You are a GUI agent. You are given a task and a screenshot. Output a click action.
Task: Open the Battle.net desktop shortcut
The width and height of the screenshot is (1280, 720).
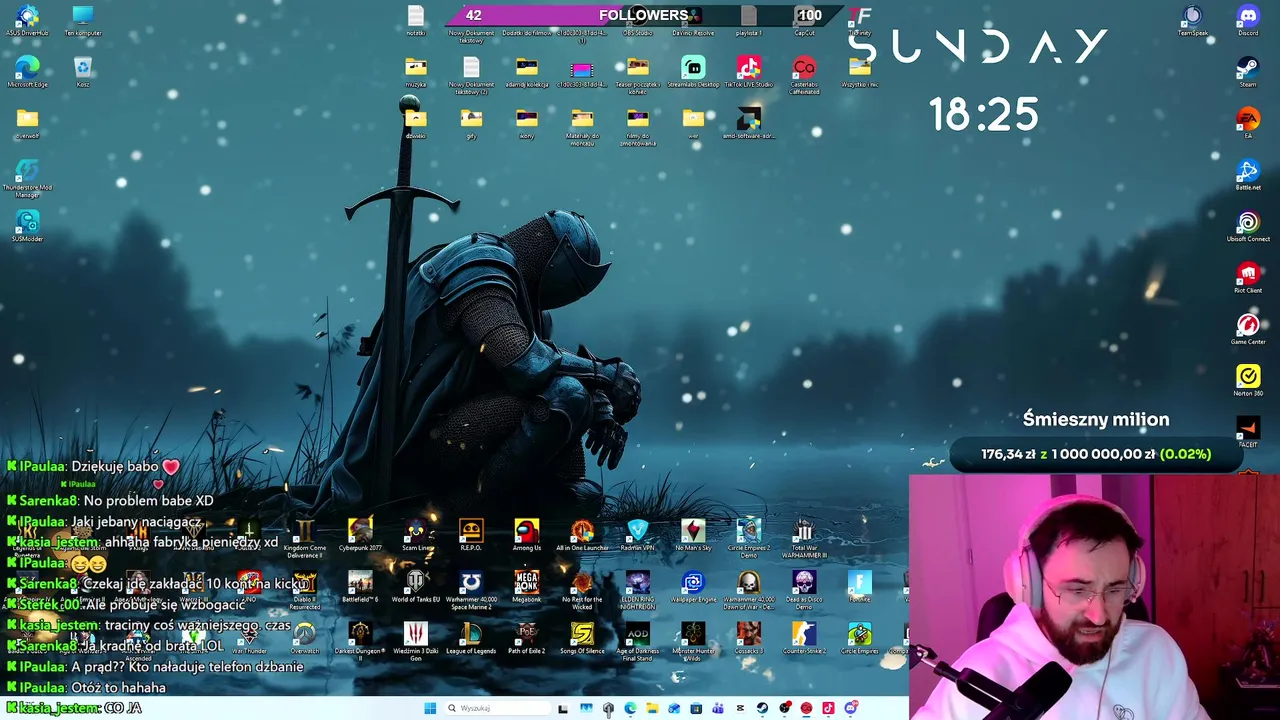[x=1248, y=175]
